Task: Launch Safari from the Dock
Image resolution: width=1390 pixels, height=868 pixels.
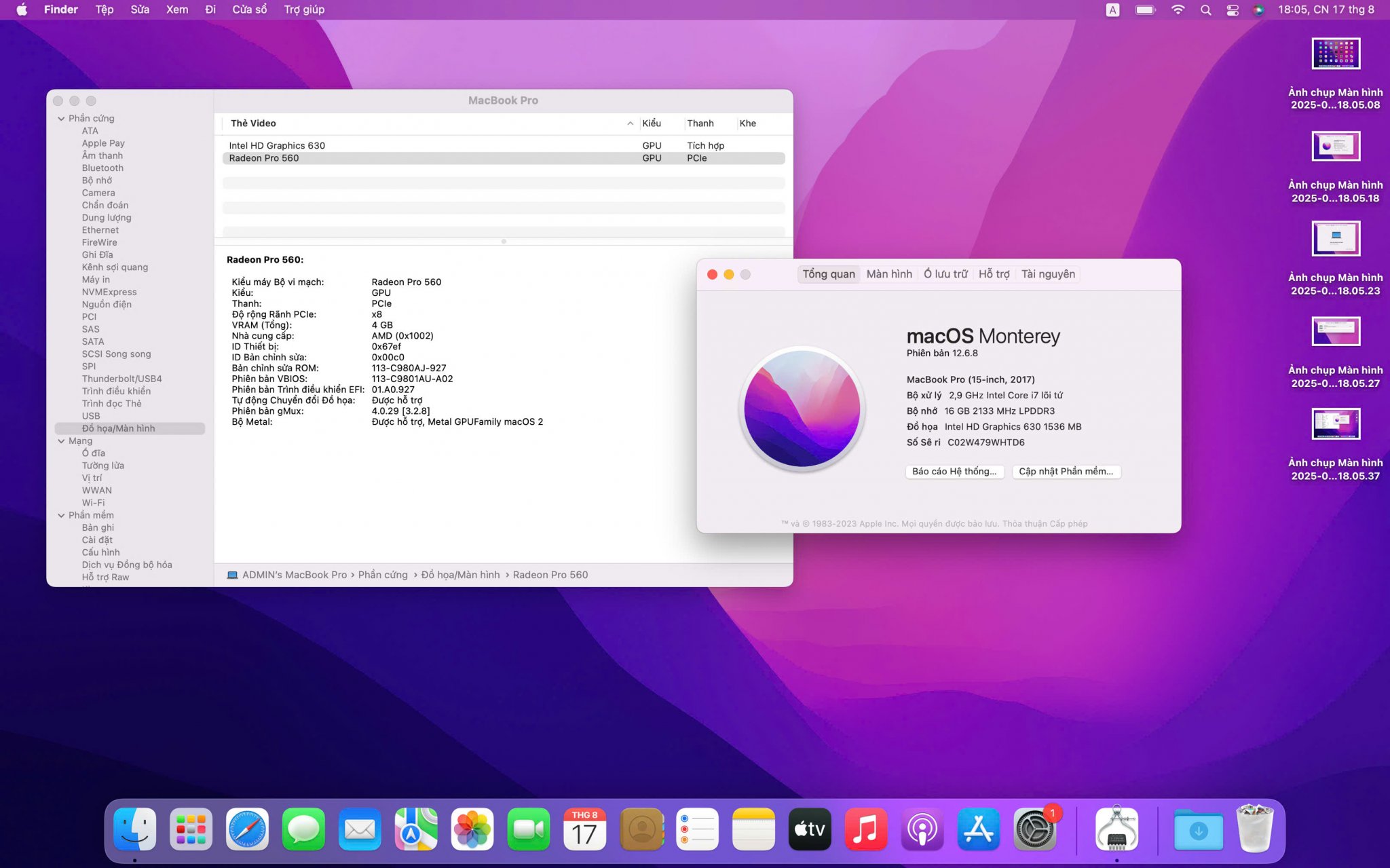Action: coord(247,829)
